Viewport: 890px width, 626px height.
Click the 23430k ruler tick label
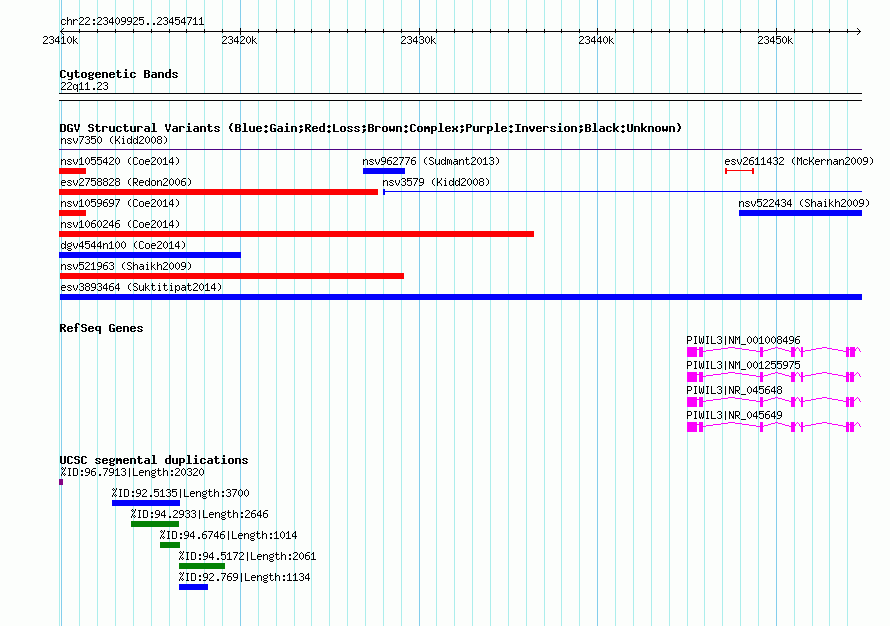tap(418, 40)
